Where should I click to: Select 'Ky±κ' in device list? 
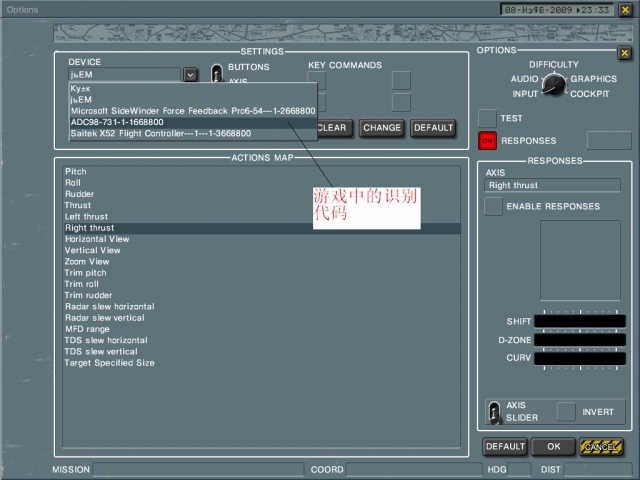193,89
